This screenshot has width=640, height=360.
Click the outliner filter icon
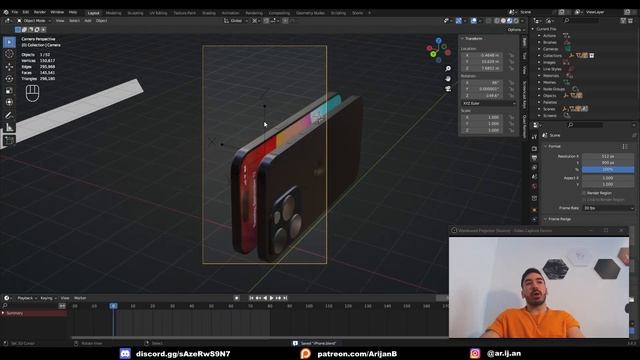click(624, 20)
